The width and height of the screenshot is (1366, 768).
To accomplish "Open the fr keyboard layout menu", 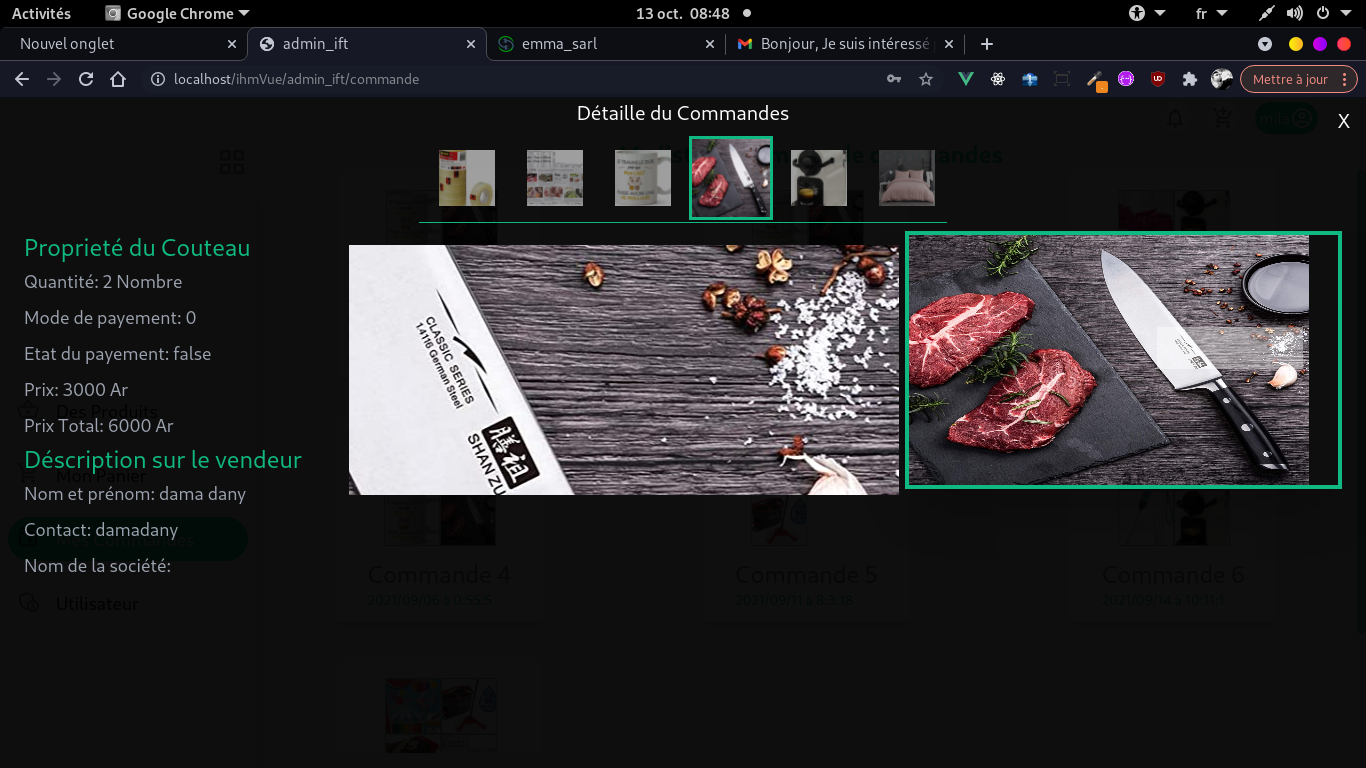I will [1210, 14].
